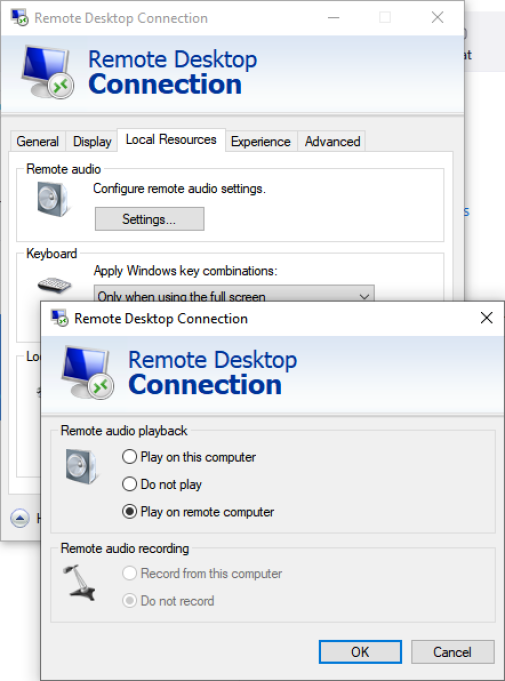Minimize the main Remote Desktop window
This screenshot has width=505, height=681.
(333, 17)
